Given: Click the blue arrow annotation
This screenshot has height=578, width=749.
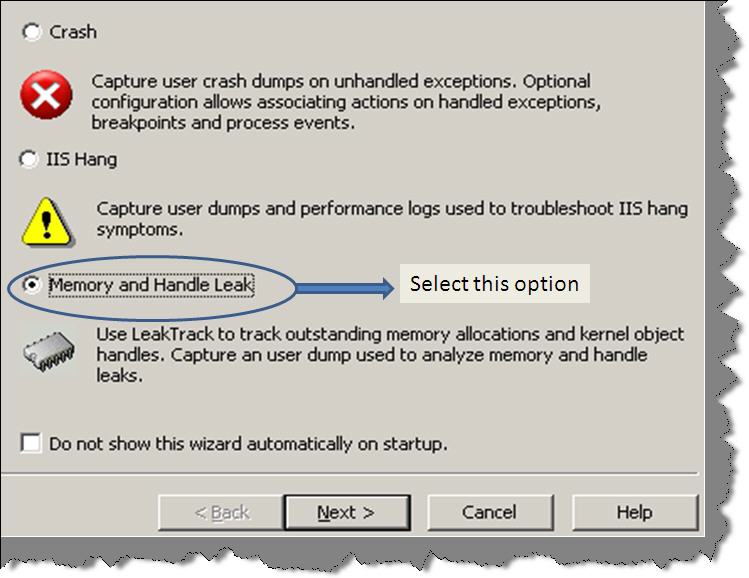Looking at the screenshot, I should 344,288.
